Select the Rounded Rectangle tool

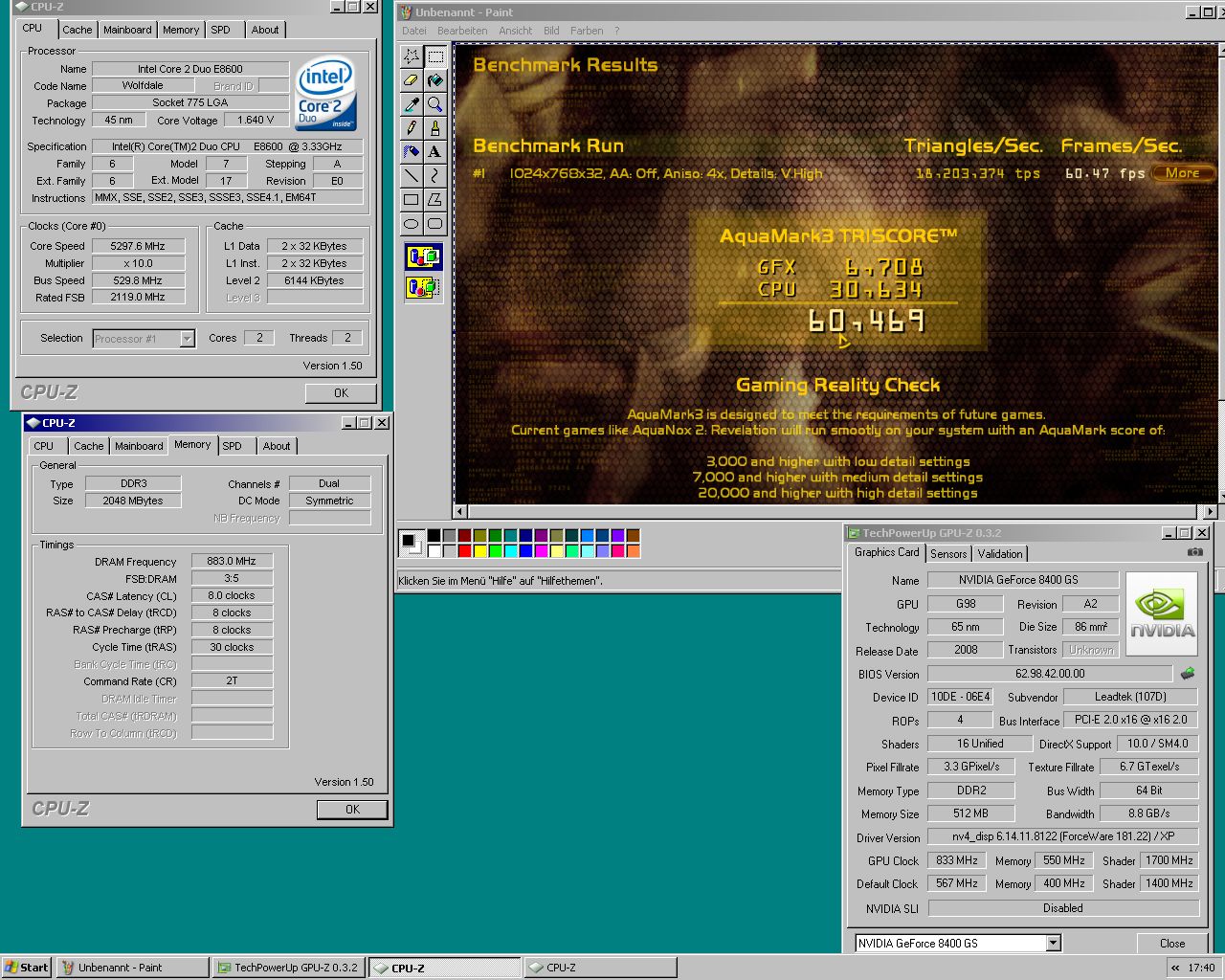pos(435,224)
